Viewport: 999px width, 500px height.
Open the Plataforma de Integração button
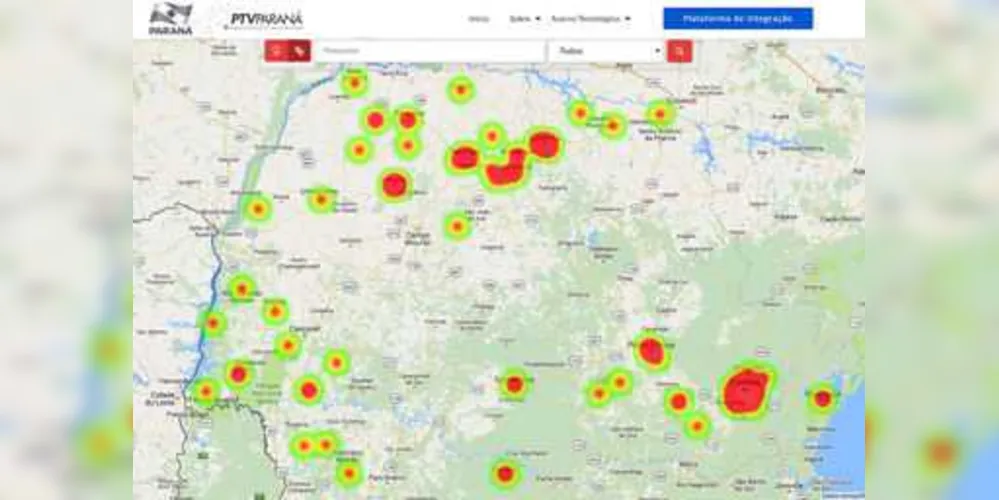738,18
